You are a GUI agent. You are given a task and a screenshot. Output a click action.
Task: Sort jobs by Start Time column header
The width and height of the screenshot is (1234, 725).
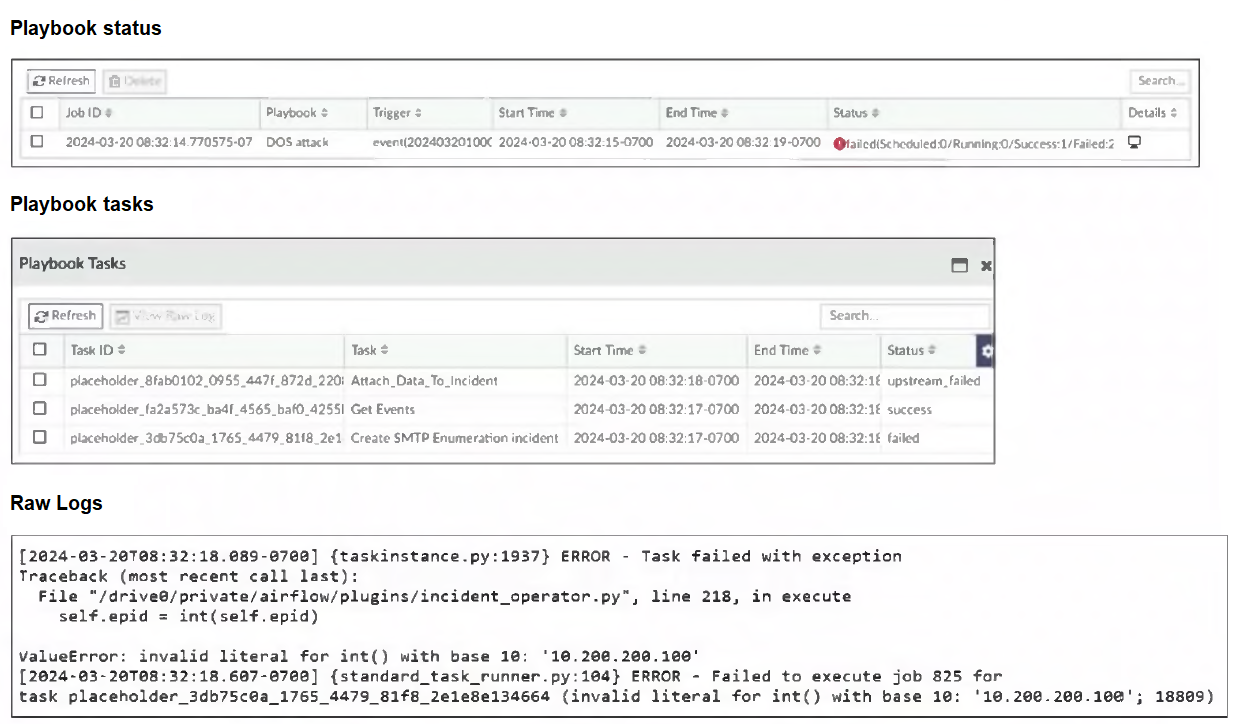coord(532,113)
